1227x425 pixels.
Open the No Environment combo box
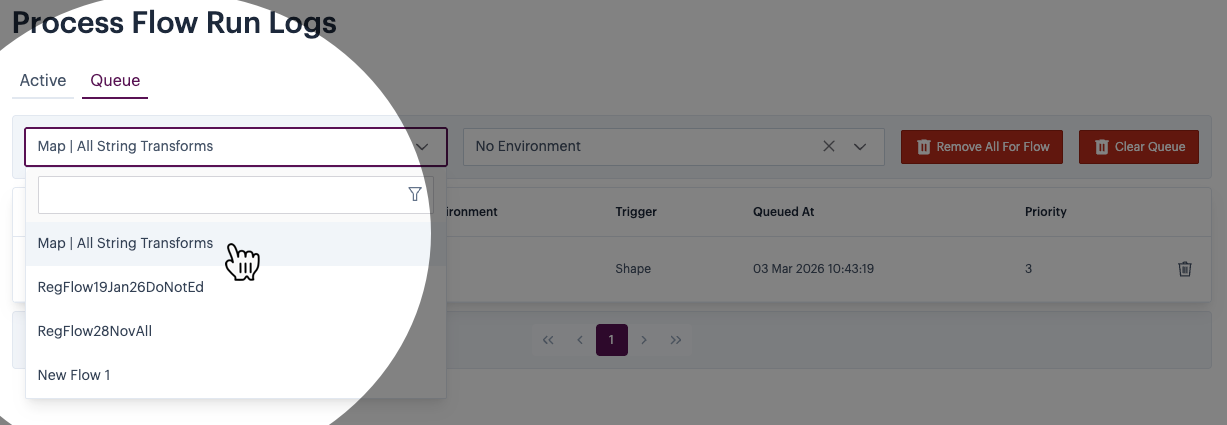640,146
